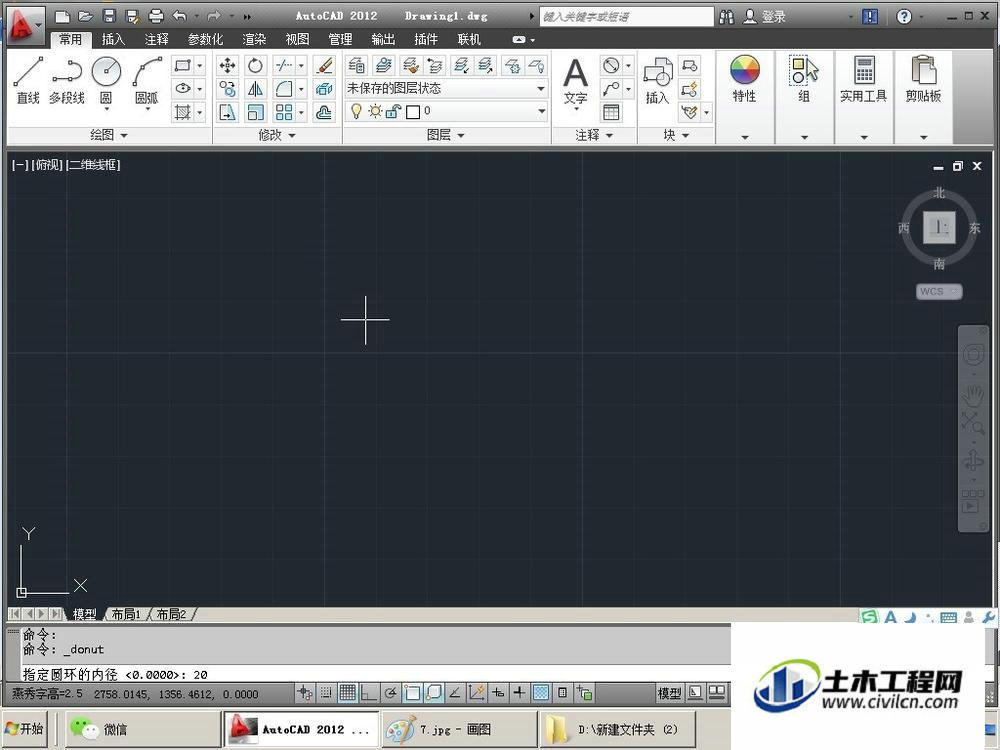1000x750 pixels.
Task: Open the Annotate (注释) ribbon tab
Action: (156, 40)
